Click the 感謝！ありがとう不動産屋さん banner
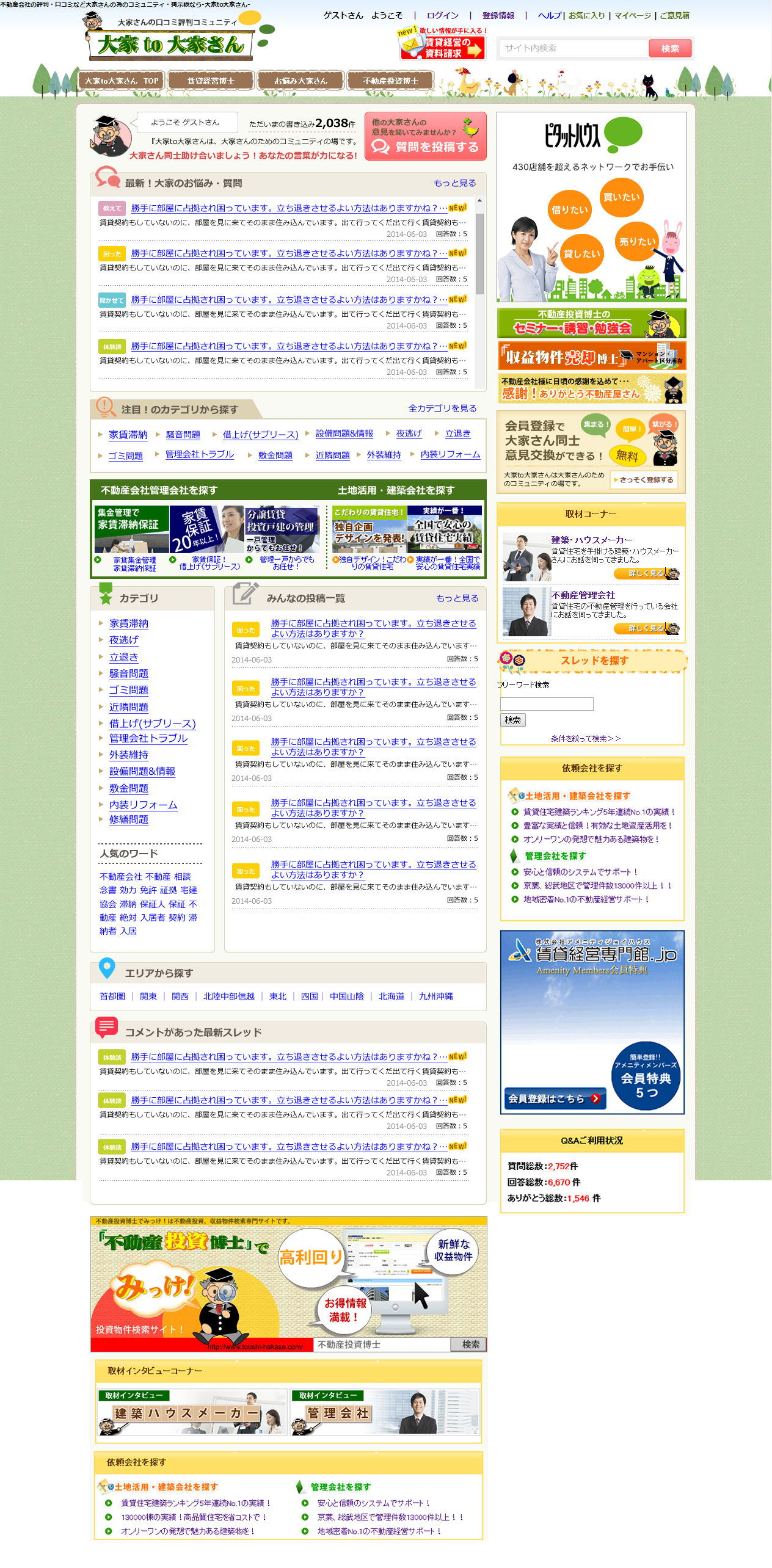772x1568 pixels. 591,389
